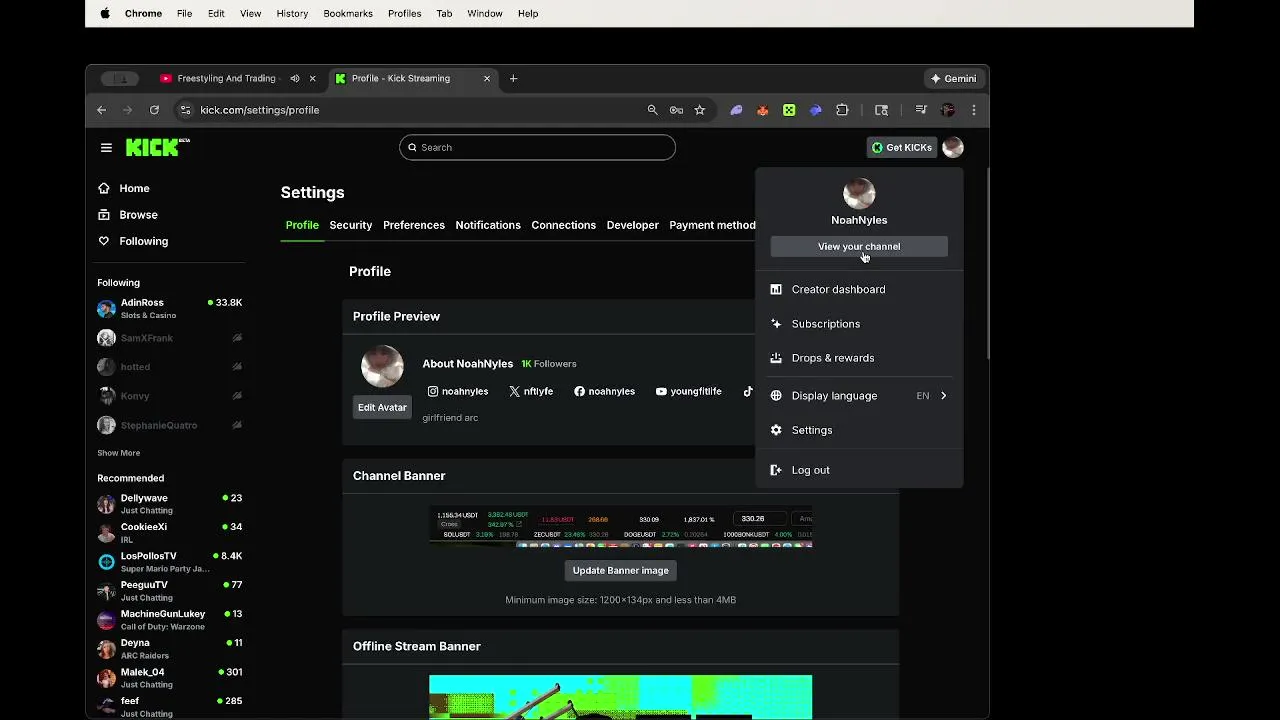Click View your channel button
1280x720 pixels.
[859, 246]
